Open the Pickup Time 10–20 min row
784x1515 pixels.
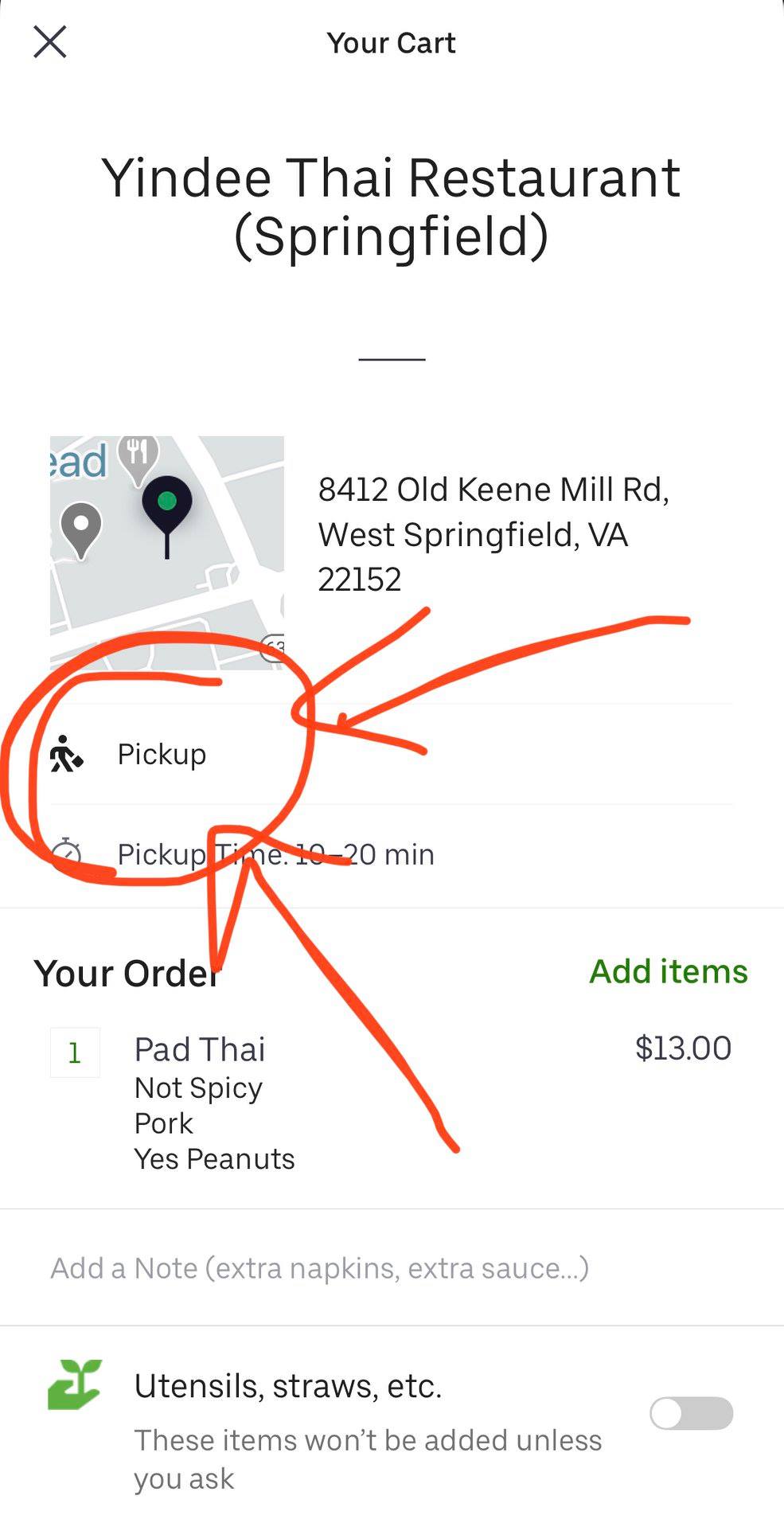click(x=391, y=854)
